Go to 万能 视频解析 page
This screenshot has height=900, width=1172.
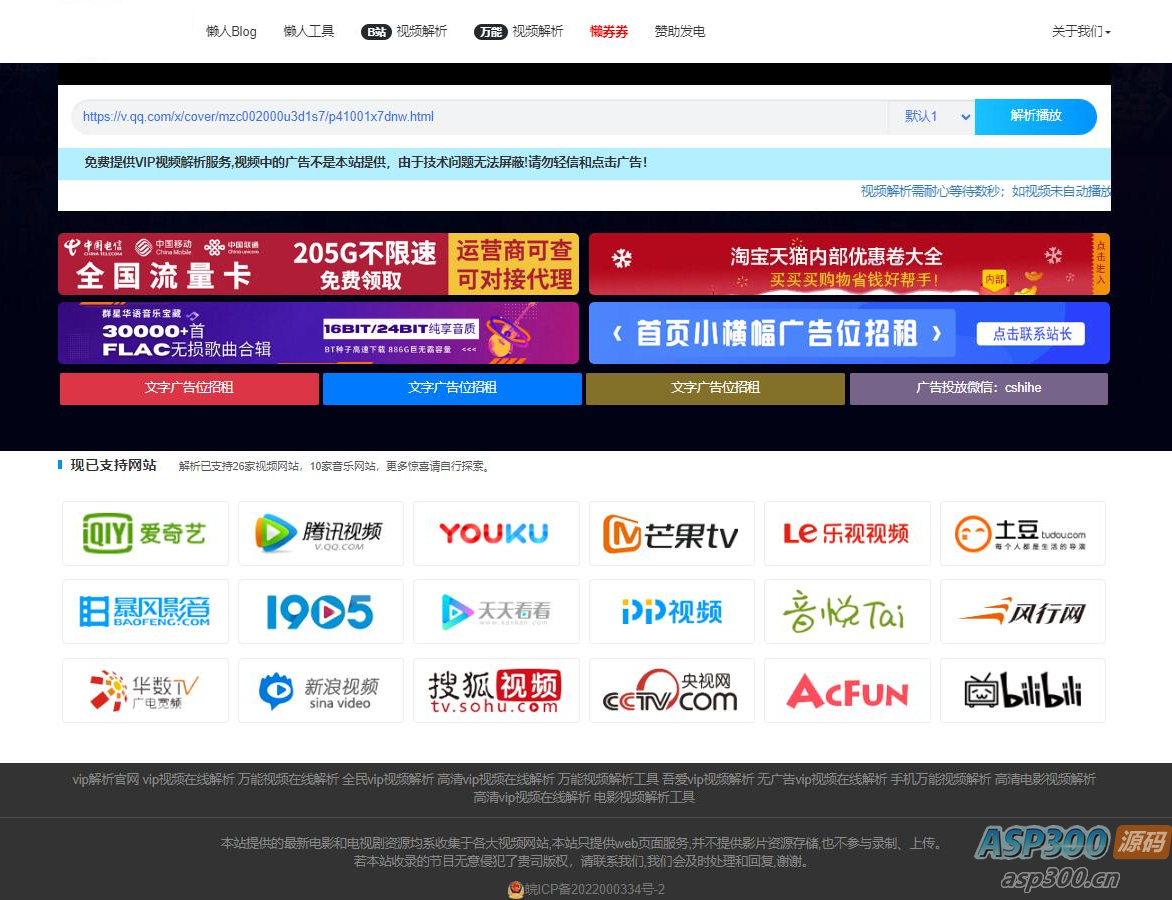point(519,31)
